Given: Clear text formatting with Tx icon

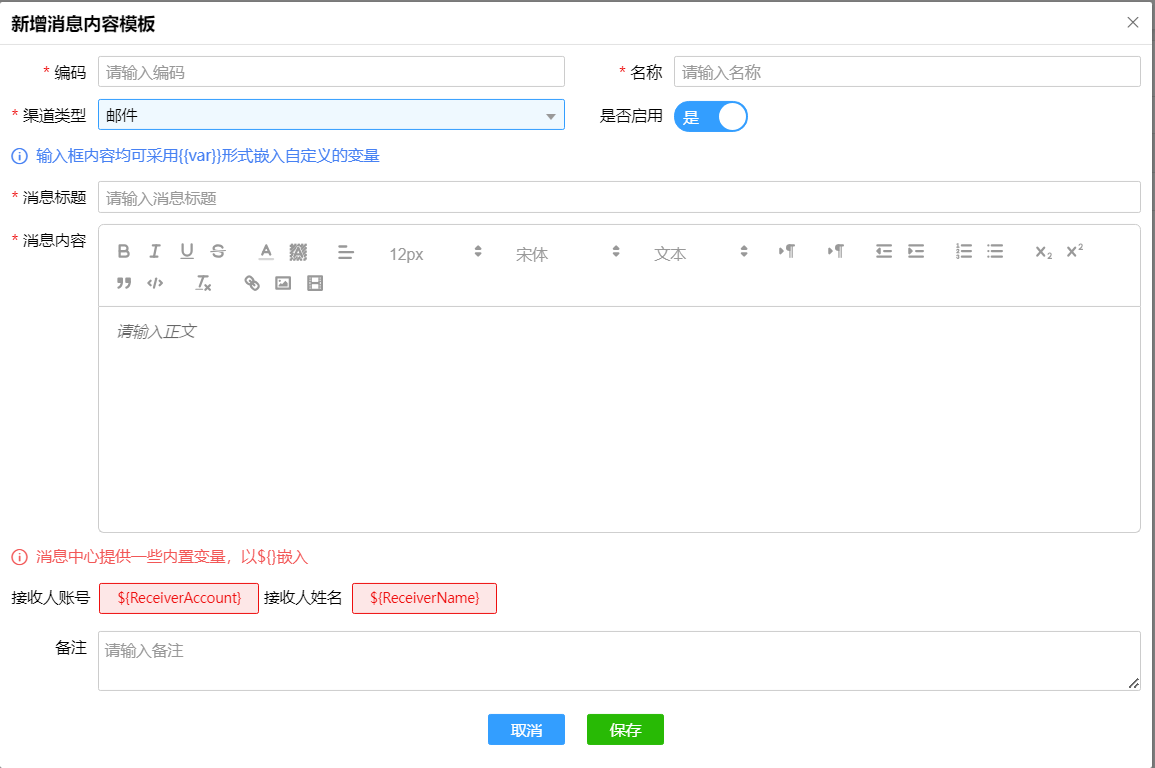Looking at the screenshot, I should (203, 284).
